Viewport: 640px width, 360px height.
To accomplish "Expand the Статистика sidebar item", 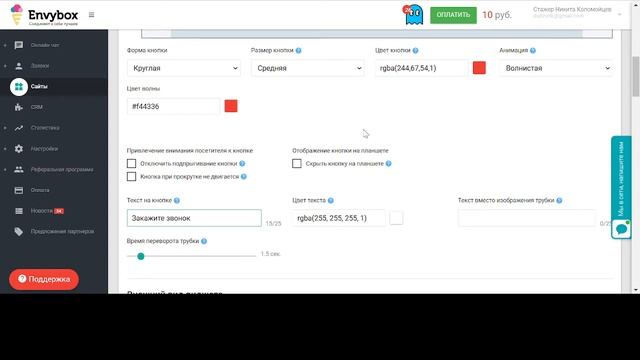I will tap(5, 128).
